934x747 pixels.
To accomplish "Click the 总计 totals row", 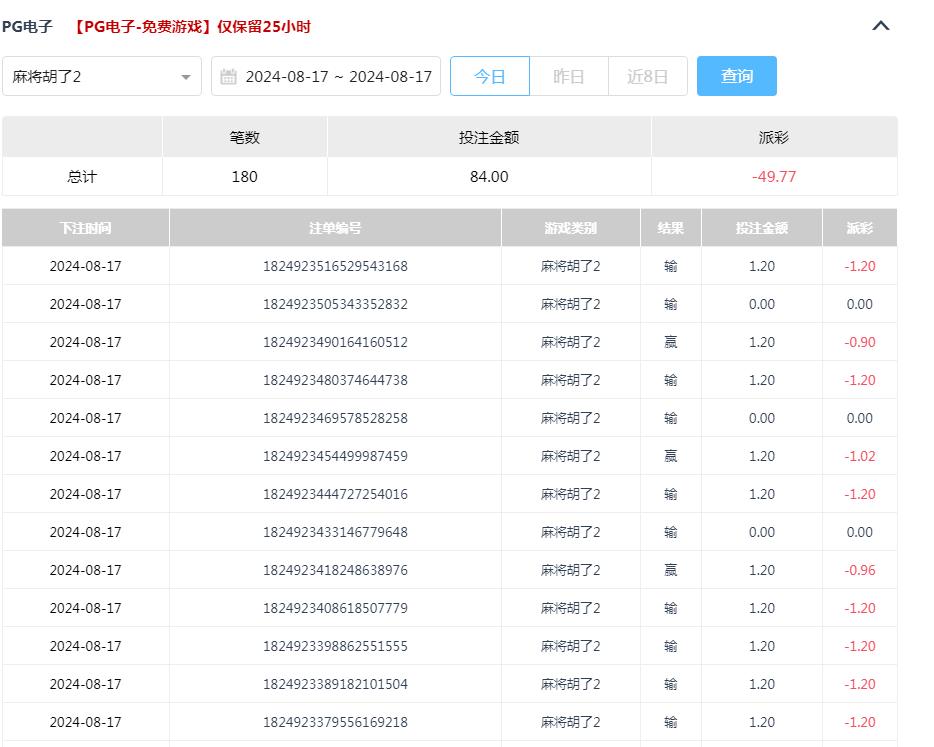I will (x=82, y=176).
